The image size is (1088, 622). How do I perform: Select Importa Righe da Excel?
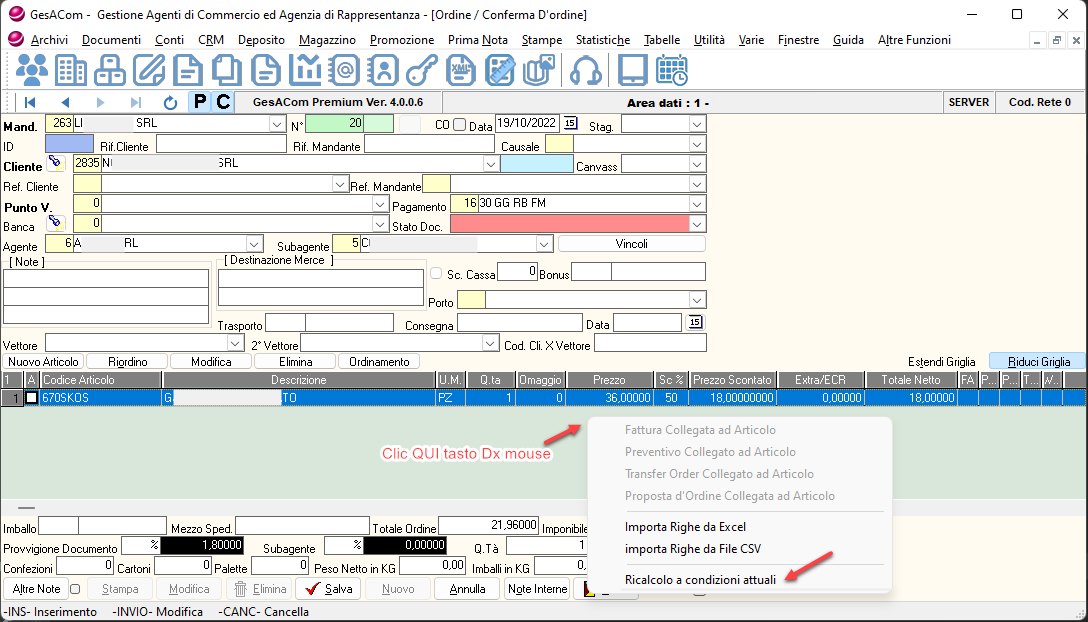[x=686, y=527]
